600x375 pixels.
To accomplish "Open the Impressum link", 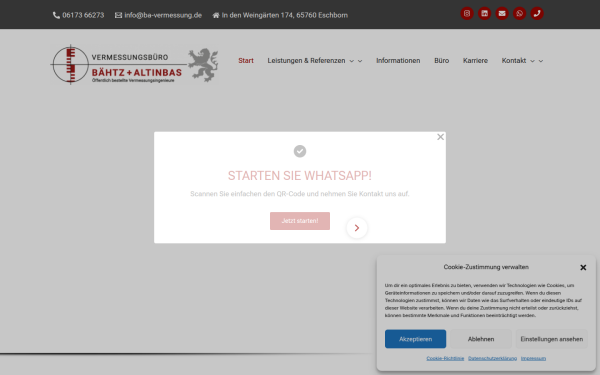I will coord(533,359).
